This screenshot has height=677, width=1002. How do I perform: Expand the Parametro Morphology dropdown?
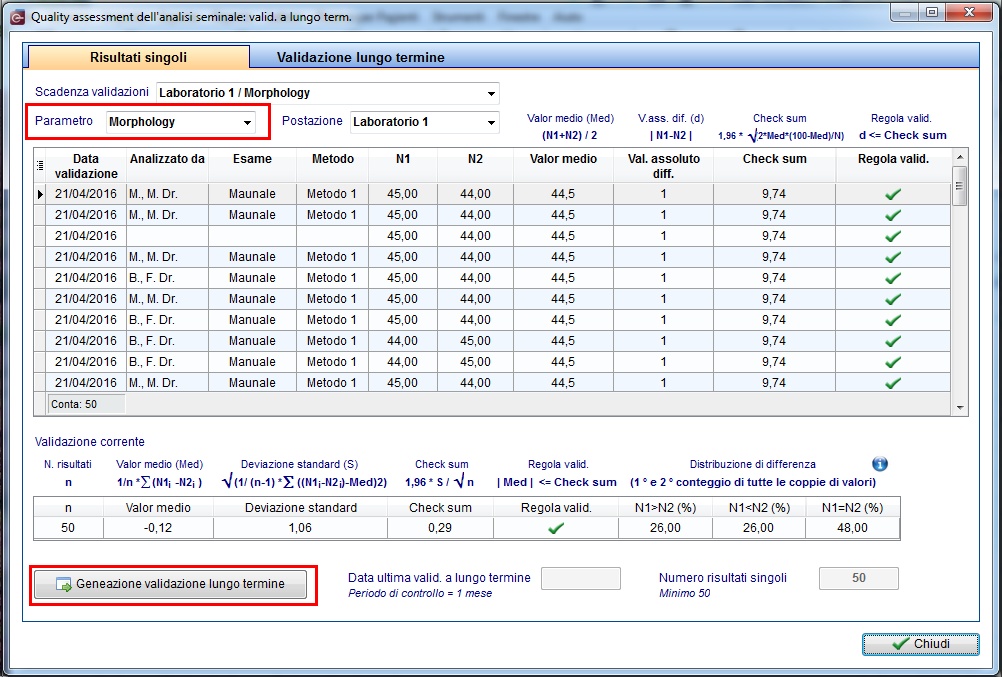click(247, 122)
